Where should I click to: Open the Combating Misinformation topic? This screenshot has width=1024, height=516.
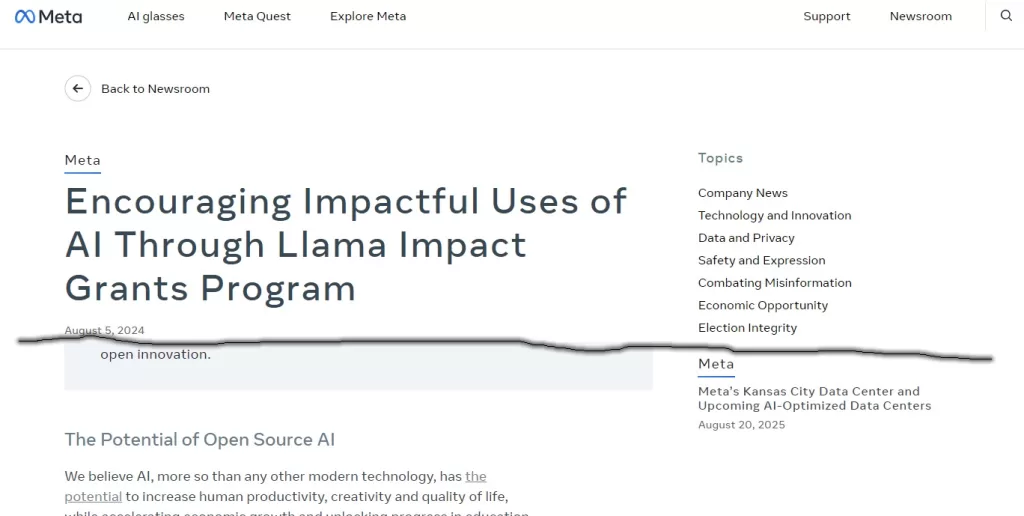774,283
